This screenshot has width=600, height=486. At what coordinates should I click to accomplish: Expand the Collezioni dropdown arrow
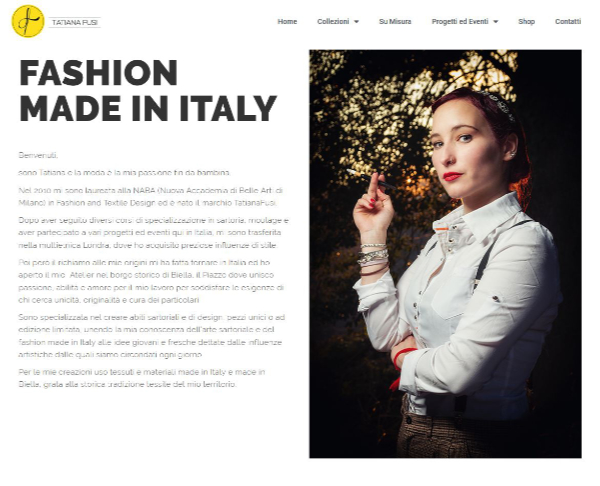coord(356,22)
